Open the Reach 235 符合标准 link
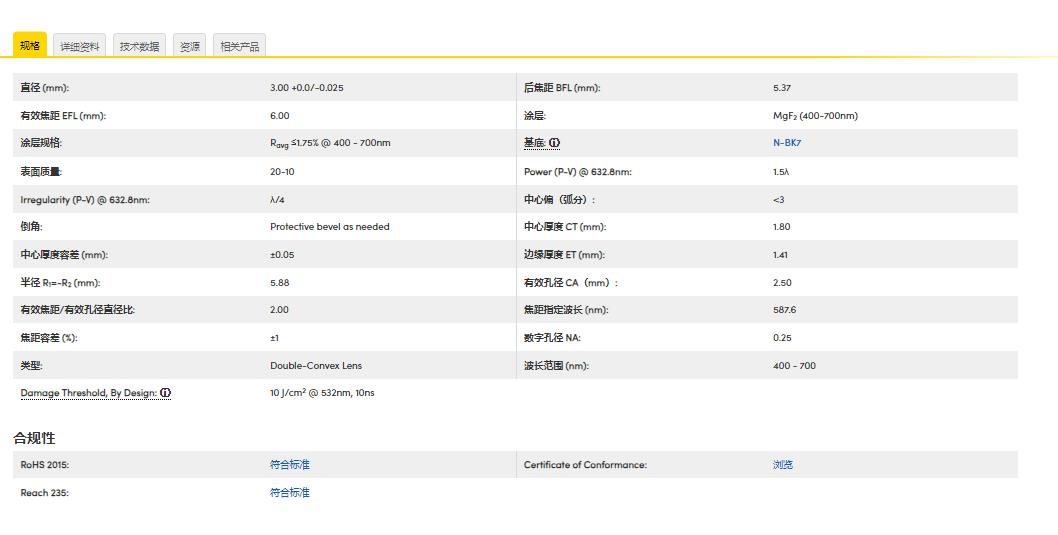Image resolution: width=1058 pixels, height=535 pixels. (x=289, y=492)
